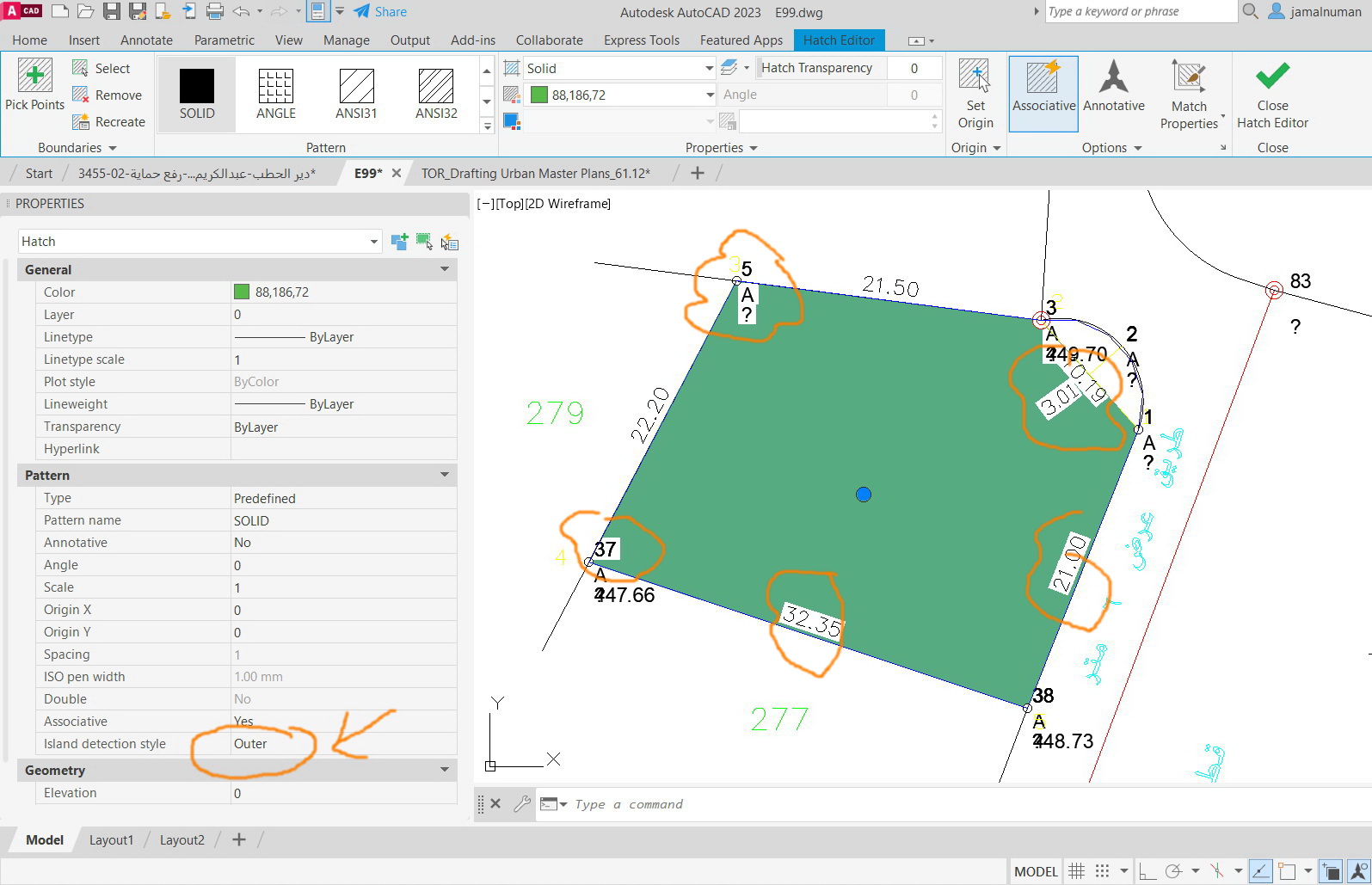The height and width of the screenshot is (885, 1372).
Task: Click the Share button
Action: [380, 11]
